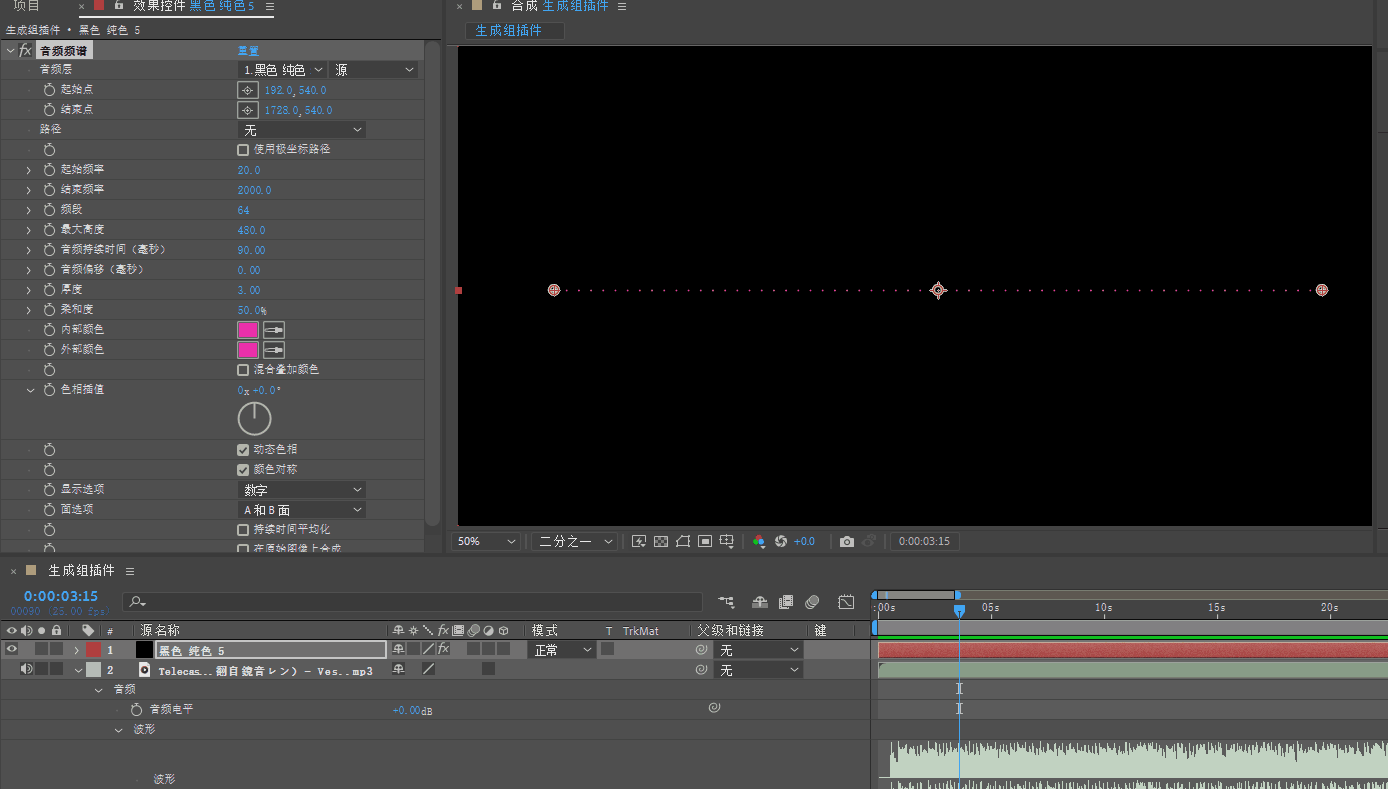Viewport: 1388px width, 789px height.
Task: Expand the 频段 property twirl arrow
Action: 29,210
